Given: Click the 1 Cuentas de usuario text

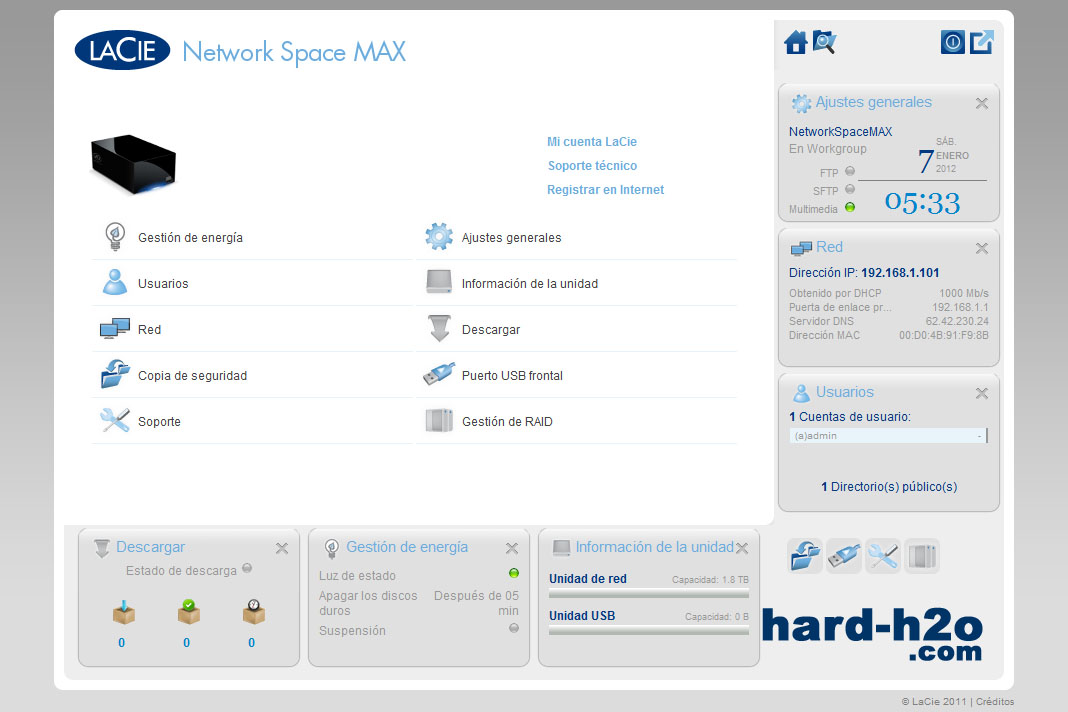Looking at the screenshot, I should tap(849, 416).
